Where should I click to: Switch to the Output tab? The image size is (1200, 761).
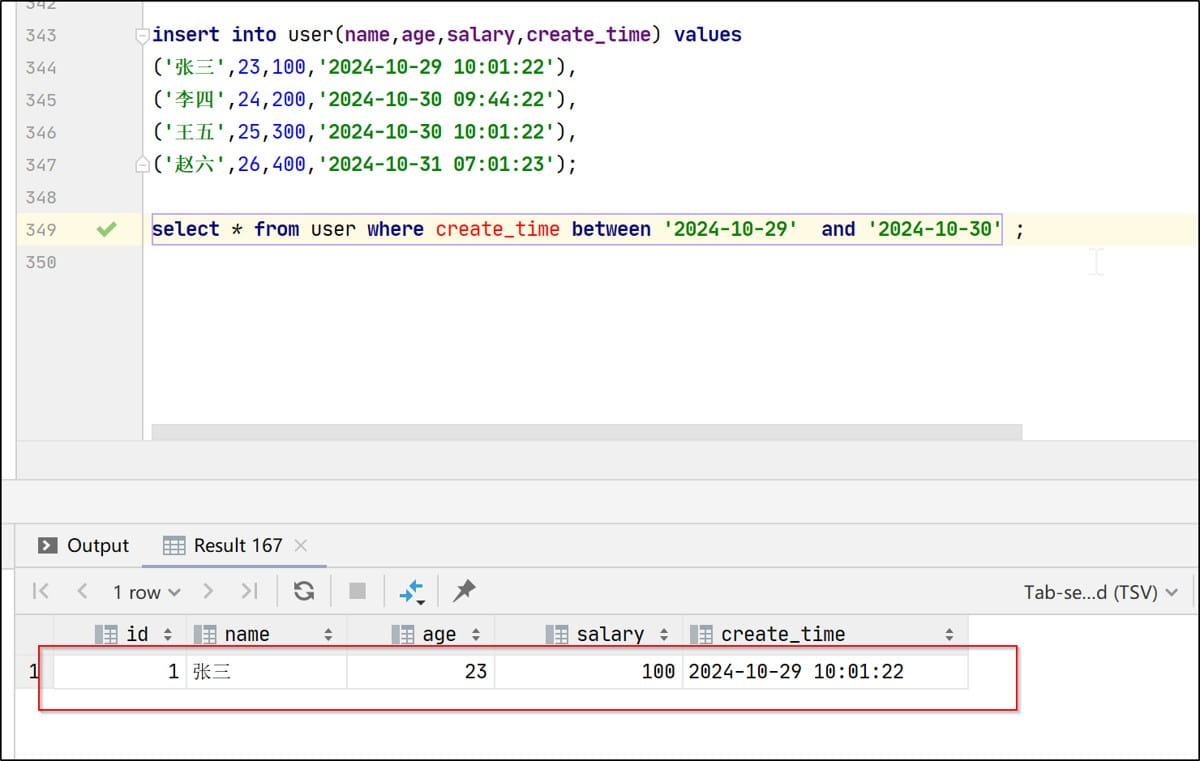[x=84, y=545]
